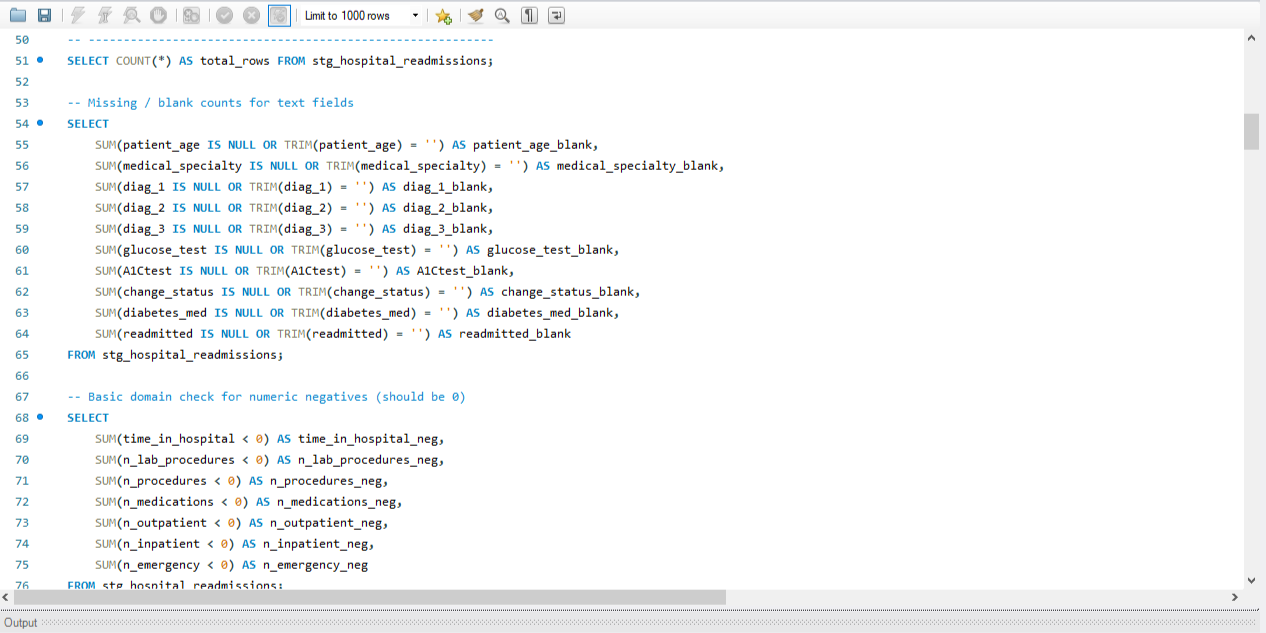
Task: Save the script with the floppy disk icon
Action: point(44,15)
